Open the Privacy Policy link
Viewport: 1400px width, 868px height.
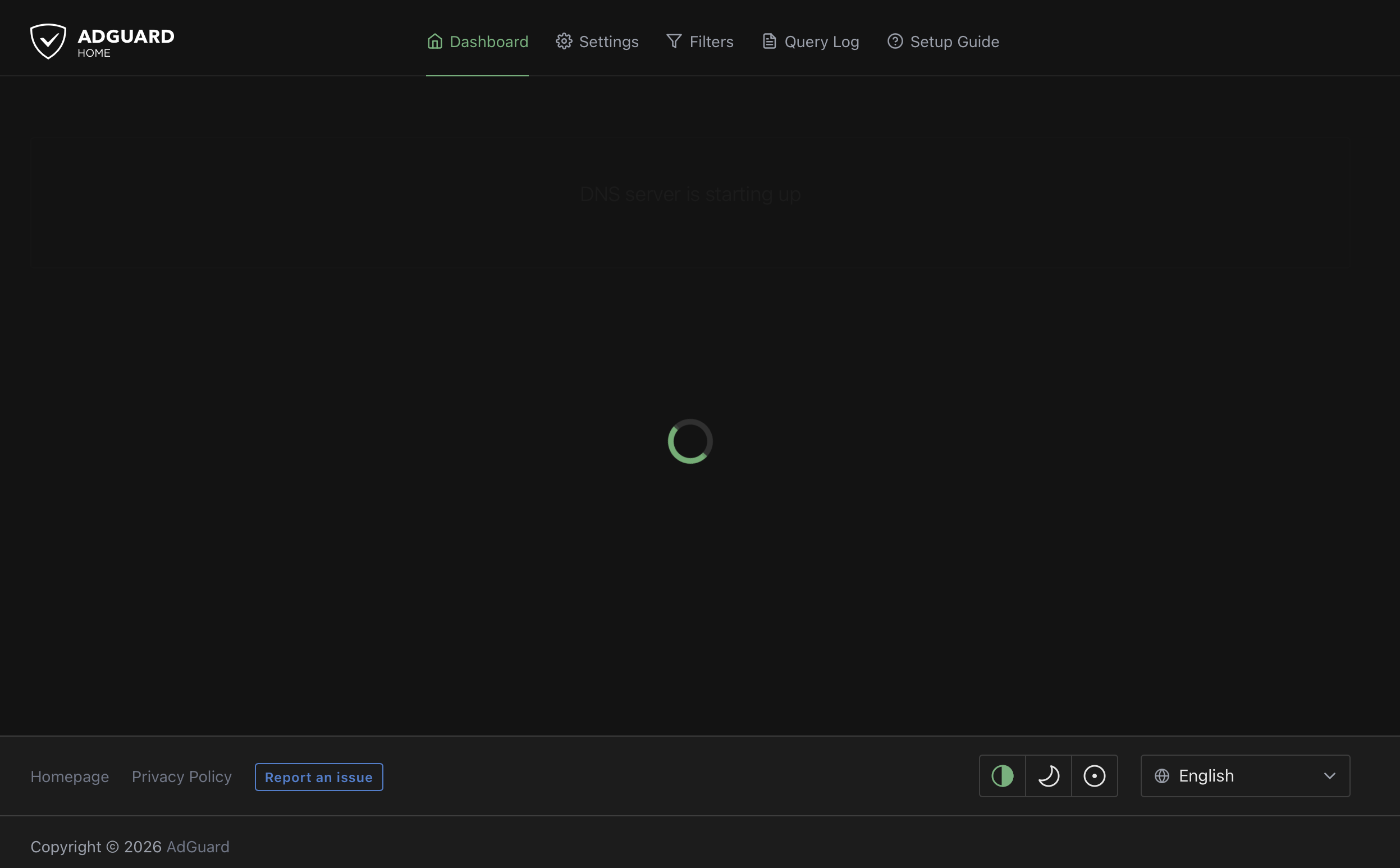coord(181,776)
